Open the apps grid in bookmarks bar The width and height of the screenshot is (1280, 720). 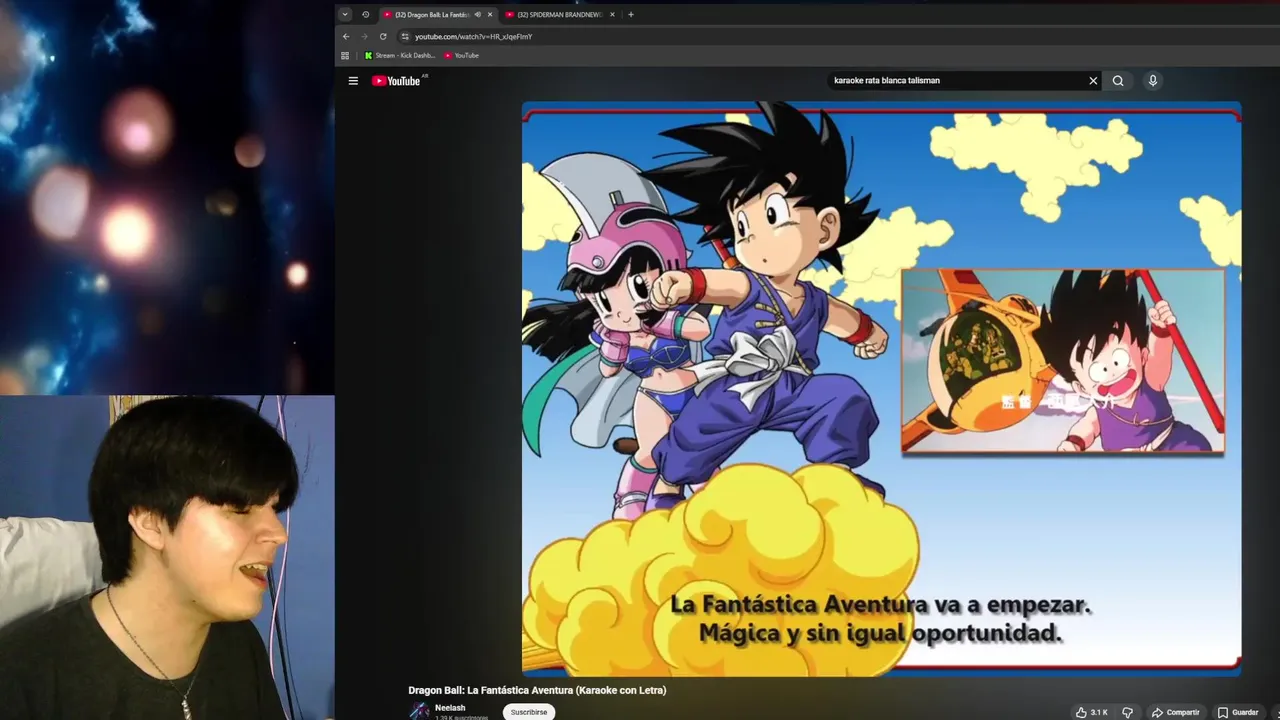345,55
